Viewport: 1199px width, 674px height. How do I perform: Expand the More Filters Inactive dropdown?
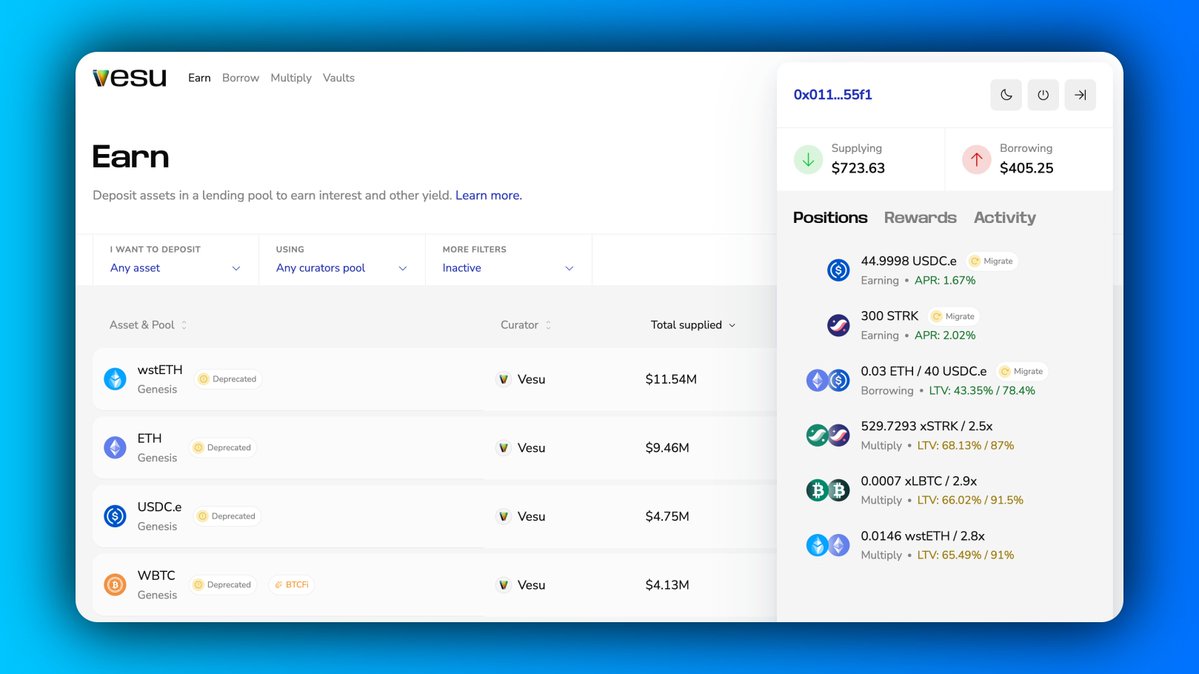[508, 259]
